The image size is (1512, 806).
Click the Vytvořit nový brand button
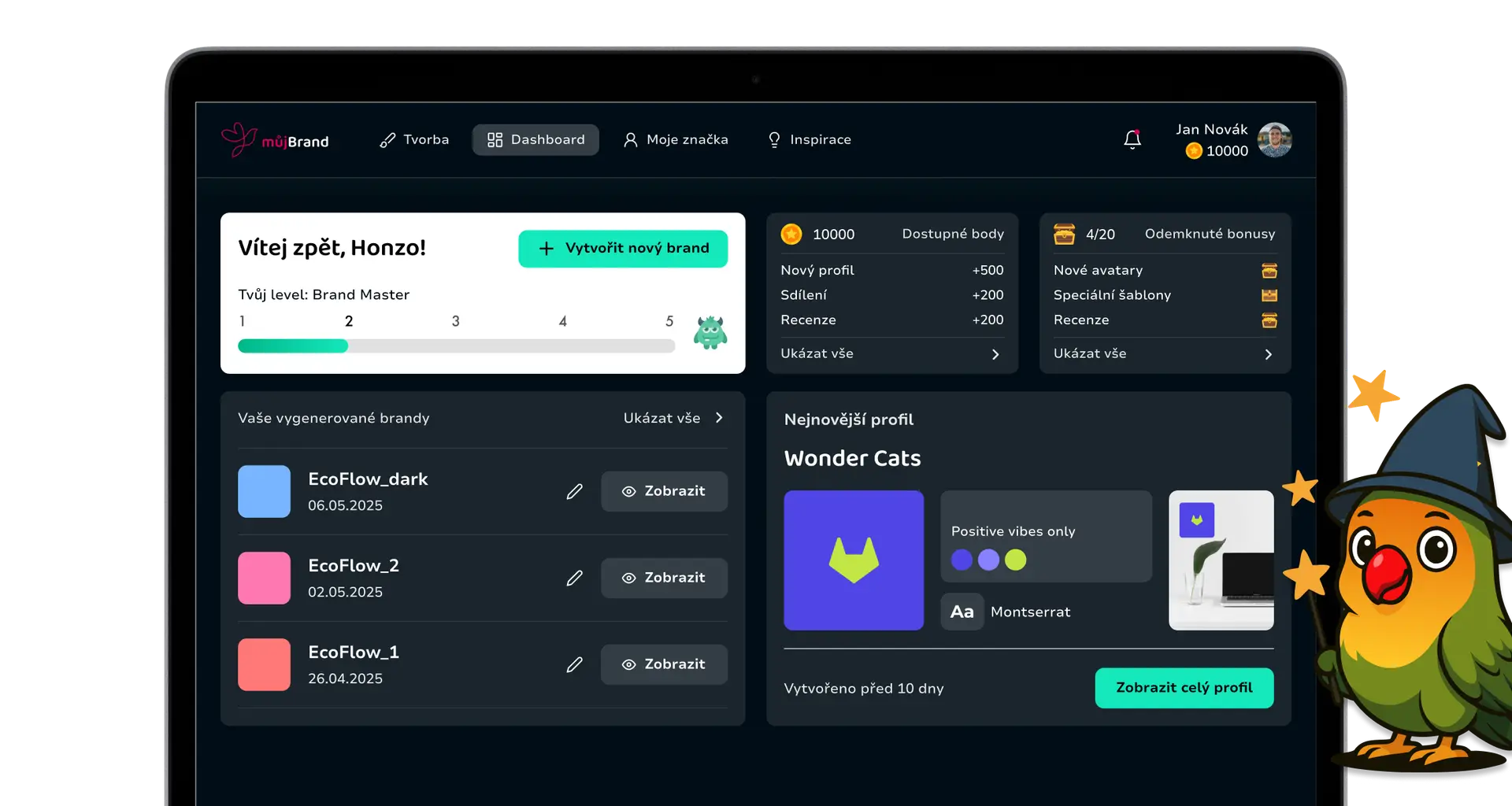(623, 248)
